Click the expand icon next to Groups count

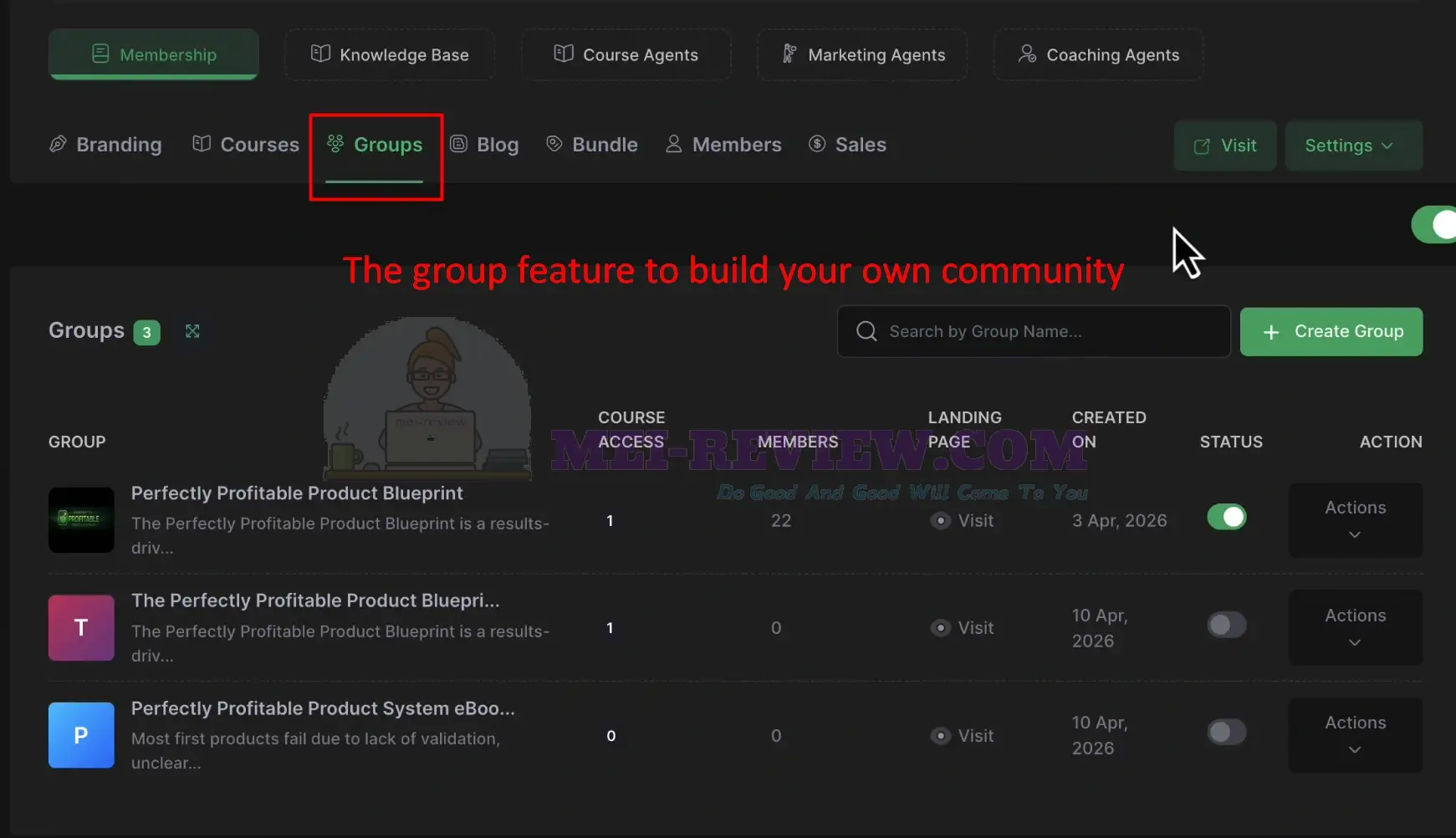(x=192, y=331)
